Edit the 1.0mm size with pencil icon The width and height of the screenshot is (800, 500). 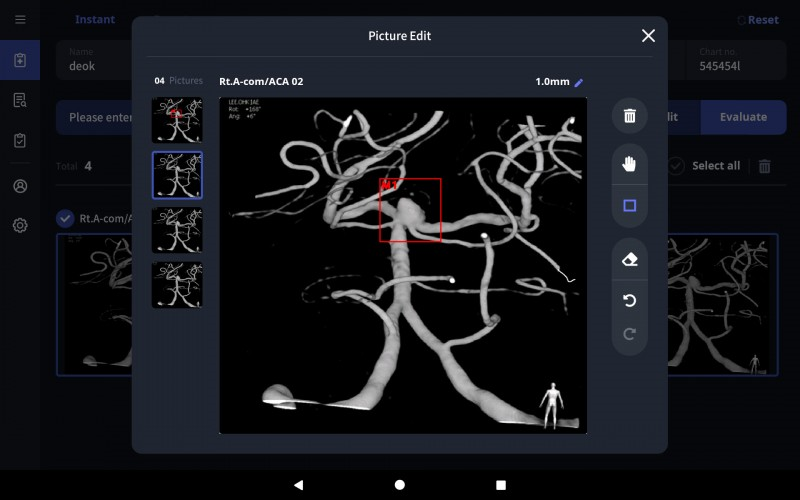[x=578, y=82]
